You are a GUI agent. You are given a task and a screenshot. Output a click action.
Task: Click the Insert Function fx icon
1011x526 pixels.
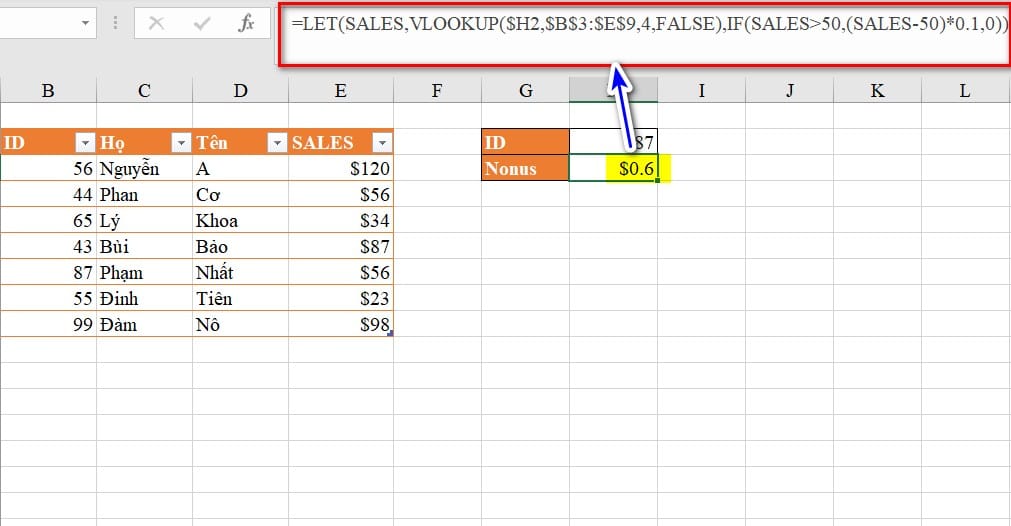pyautogui.click(x=246, y=24)
